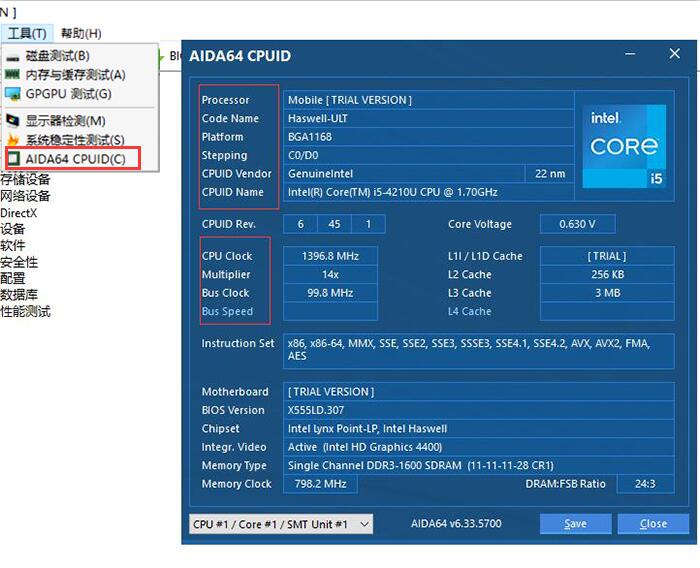
Task: Click the GPGPU benchmark monitor icon
Action: click(12, 94)
